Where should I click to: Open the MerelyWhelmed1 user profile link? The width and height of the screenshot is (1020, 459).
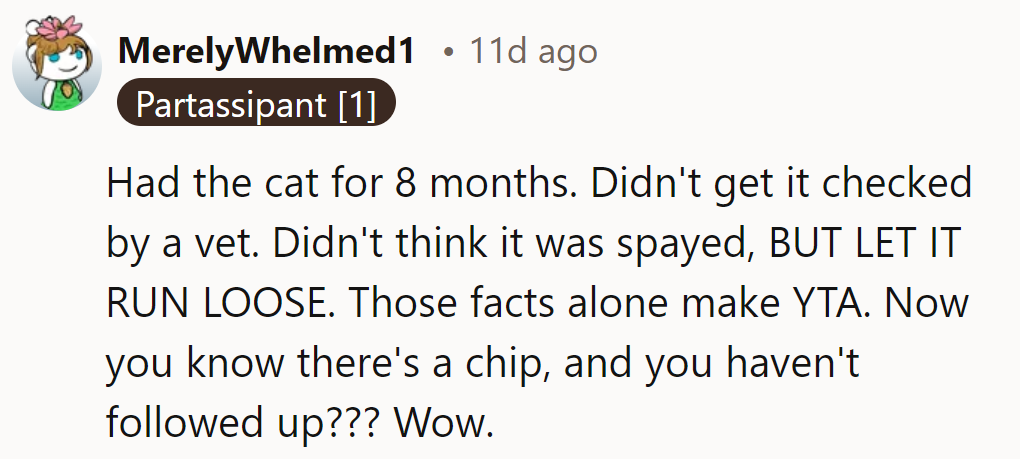click(265, 51)
